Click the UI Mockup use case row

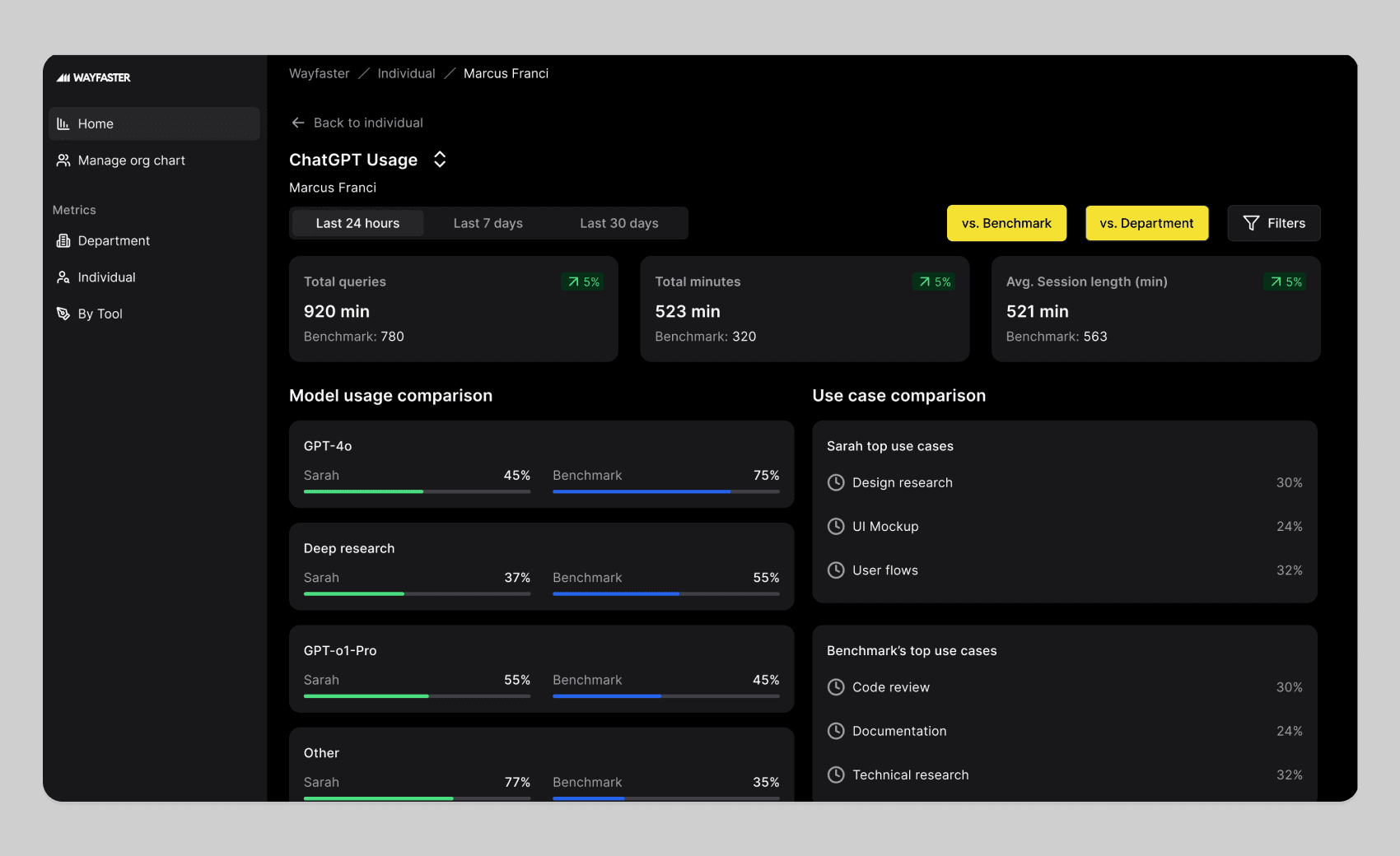pyautogui.click(x=1065, y=526)
